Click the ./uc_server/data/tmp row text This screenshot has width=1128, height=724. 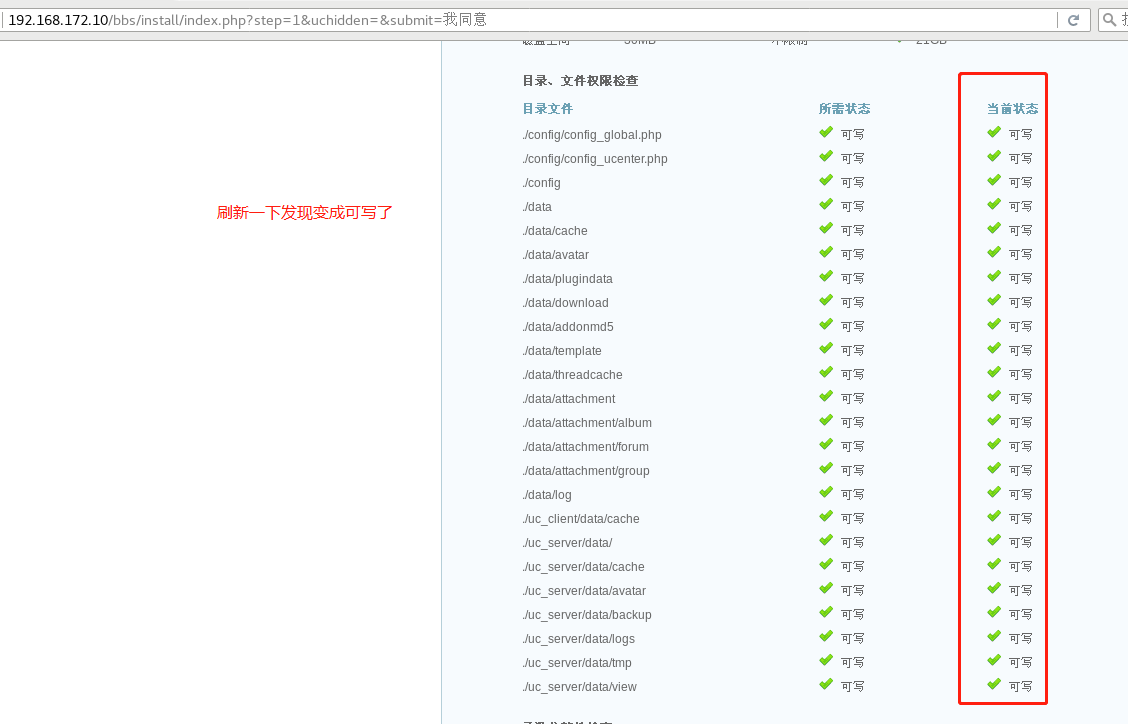pos(577,662)
